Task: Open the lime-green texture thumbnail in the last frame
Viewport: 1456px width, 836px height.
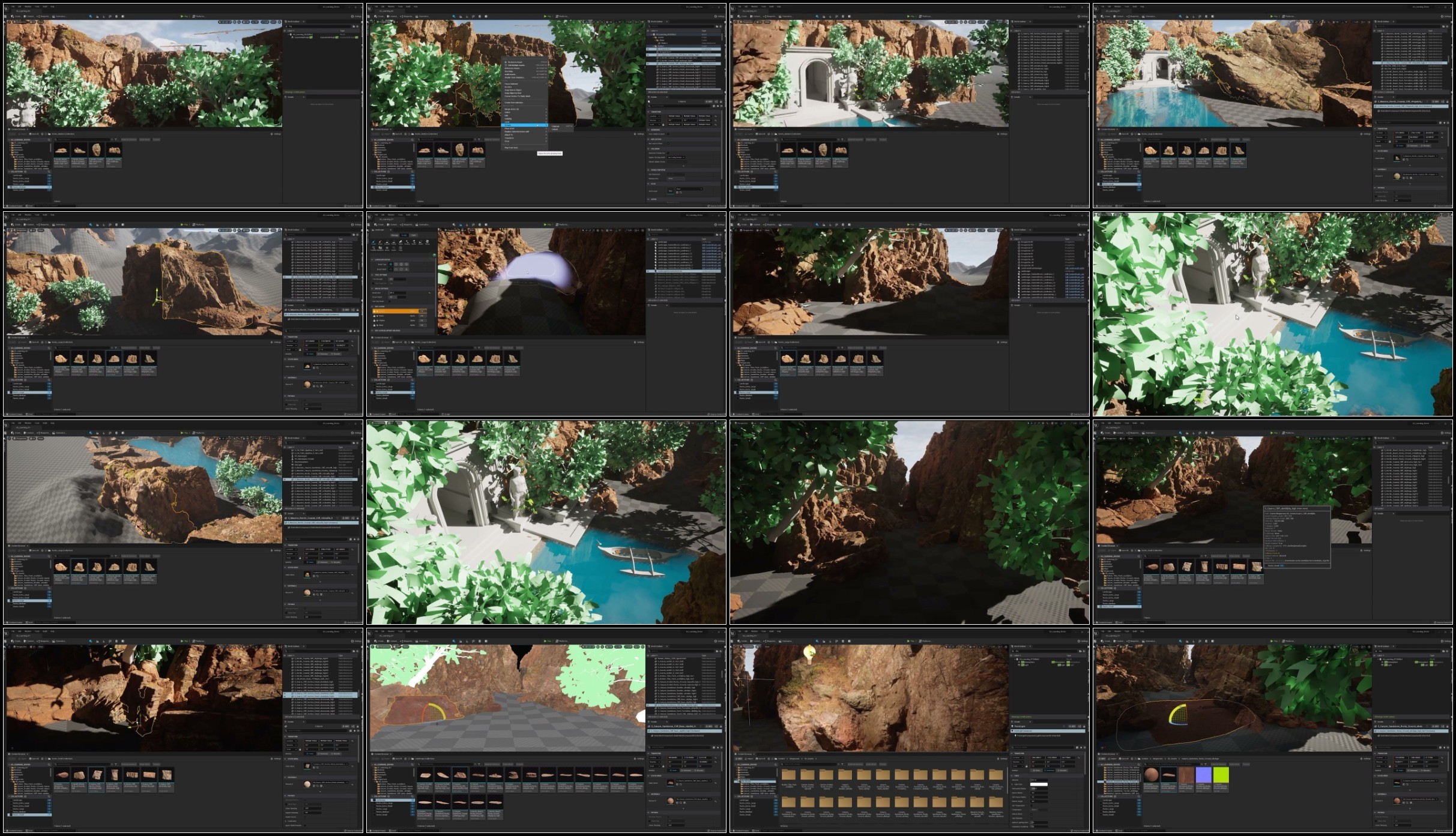Action: pyautogui.click(x=1221, y=775)
